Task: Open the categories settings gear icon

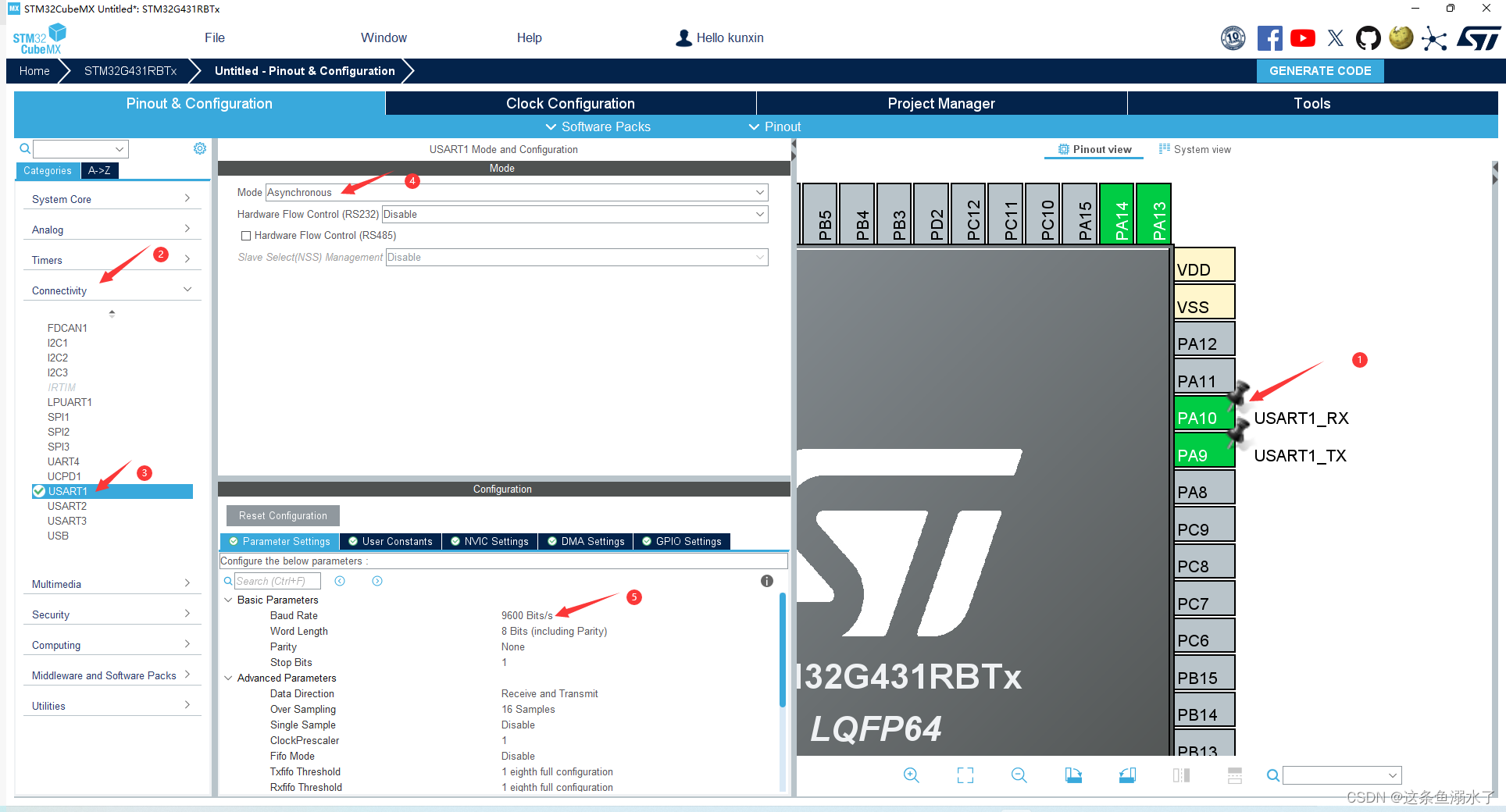Action: [200, 148]
